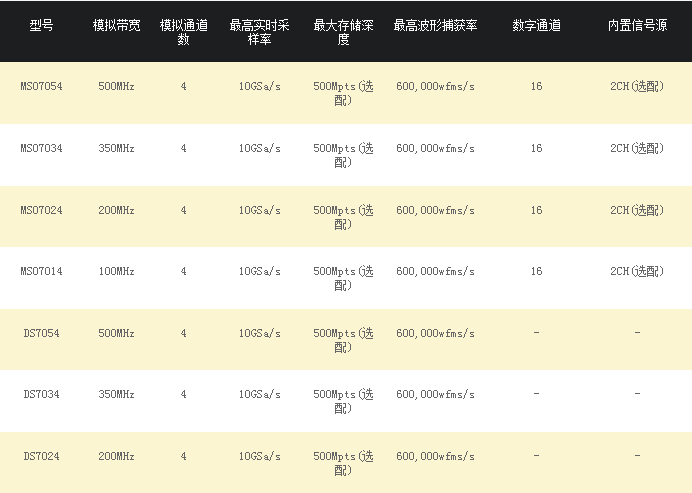
Task: Click the 500MHz bandwidth cell in DS7054 row
Action: point(117,333)
